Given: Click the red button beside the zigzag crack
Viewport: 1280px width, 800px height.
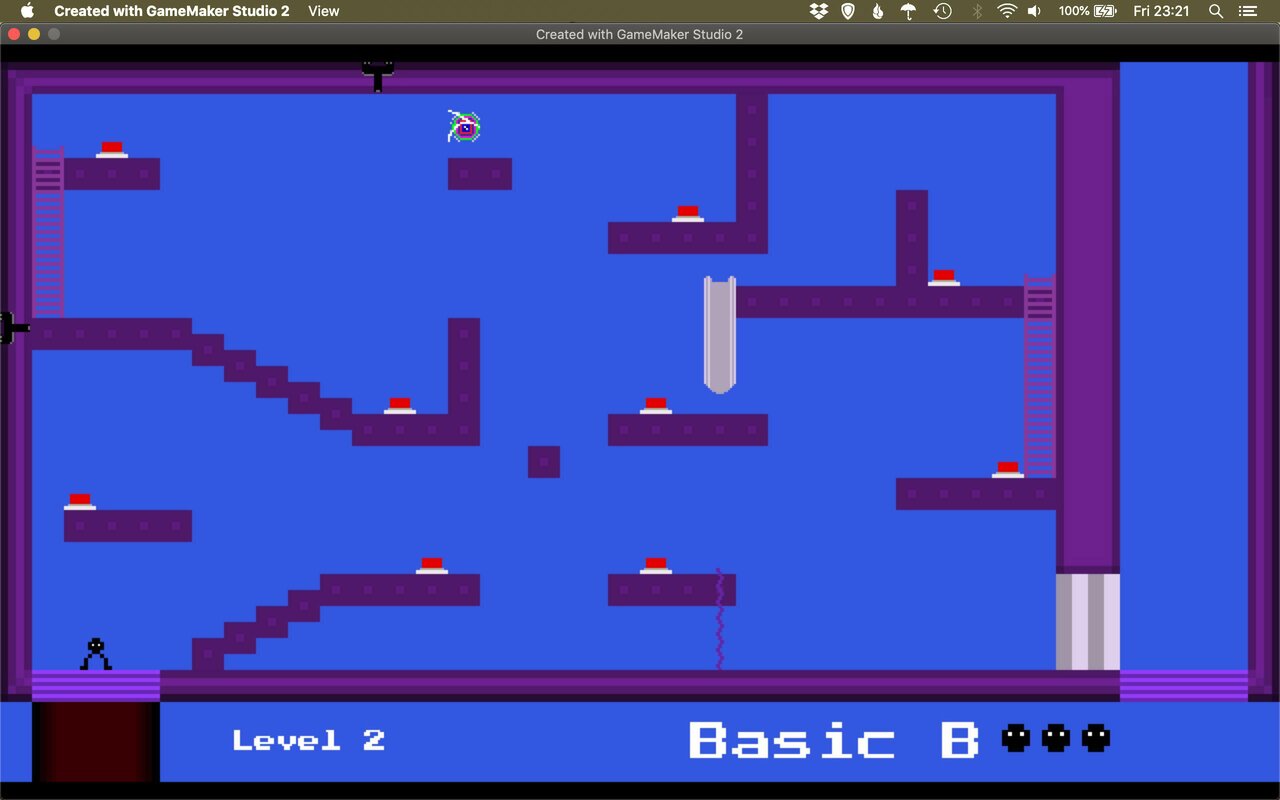Looking at the screenshot, I should [656, 566].
